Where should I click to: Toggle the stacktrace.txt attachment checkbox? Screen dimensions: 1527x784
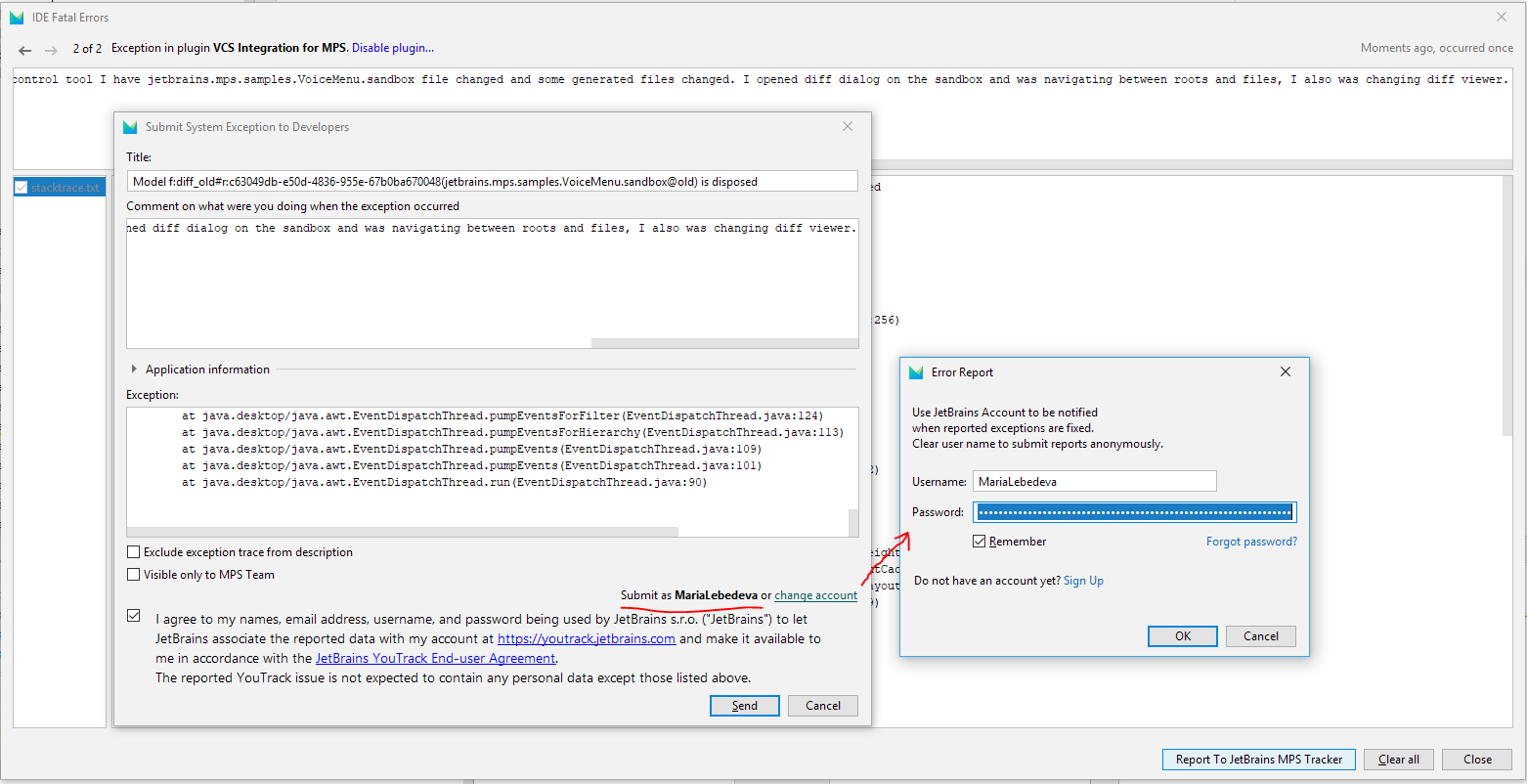22,188
